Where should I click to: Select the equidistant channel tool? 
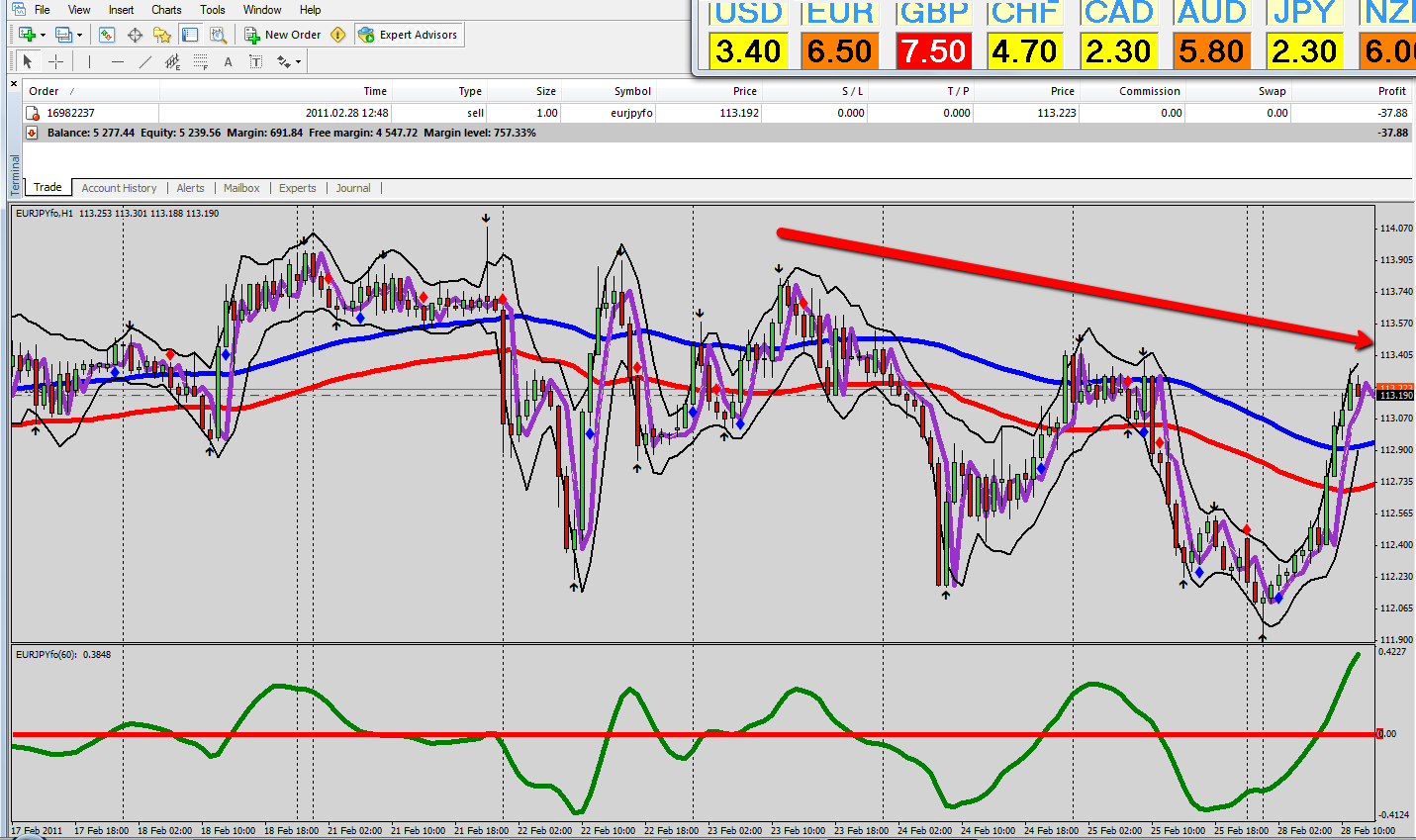[172, 61]
